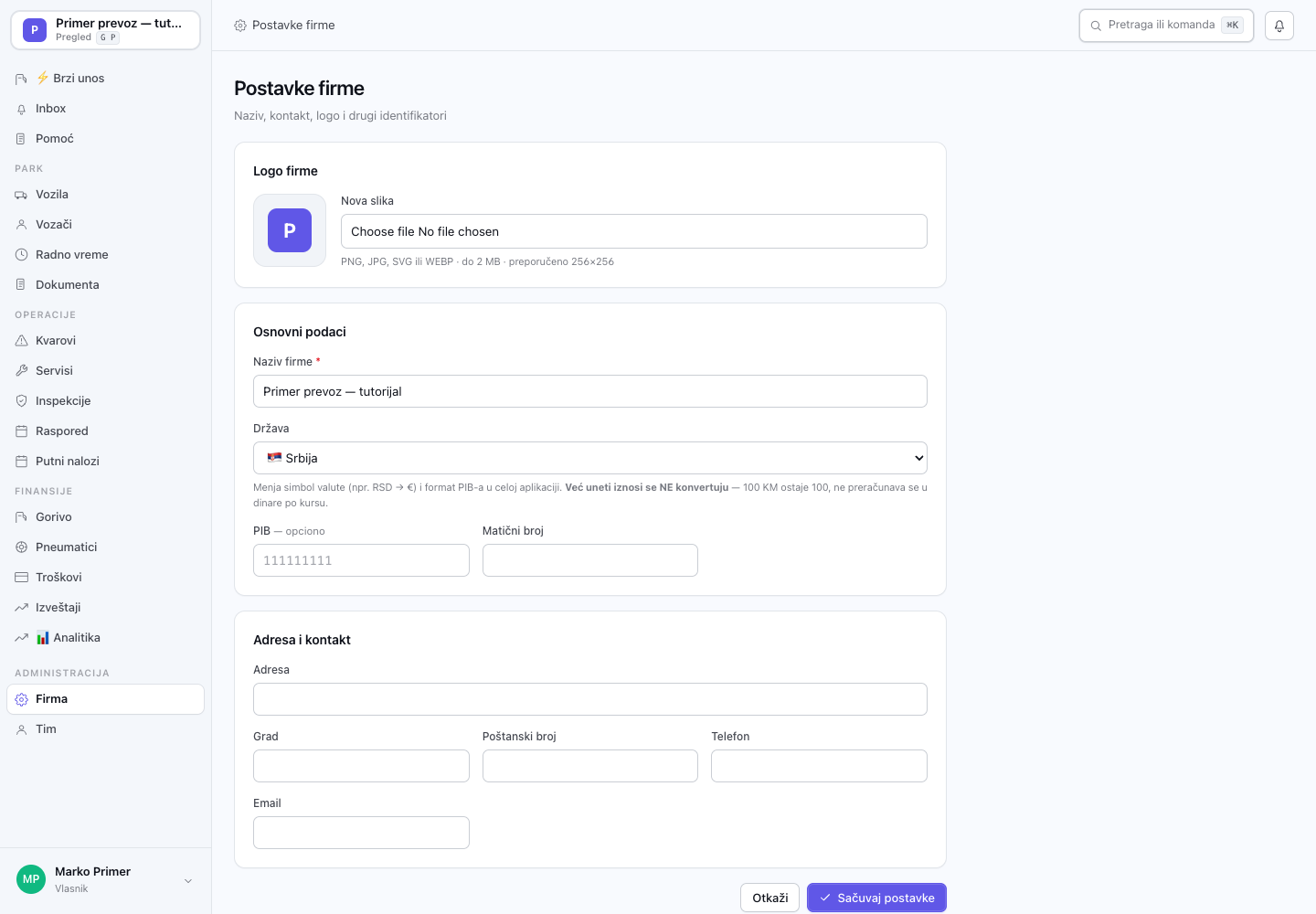
Task: Click the PIB input field
Action: (x=361, y=560)
